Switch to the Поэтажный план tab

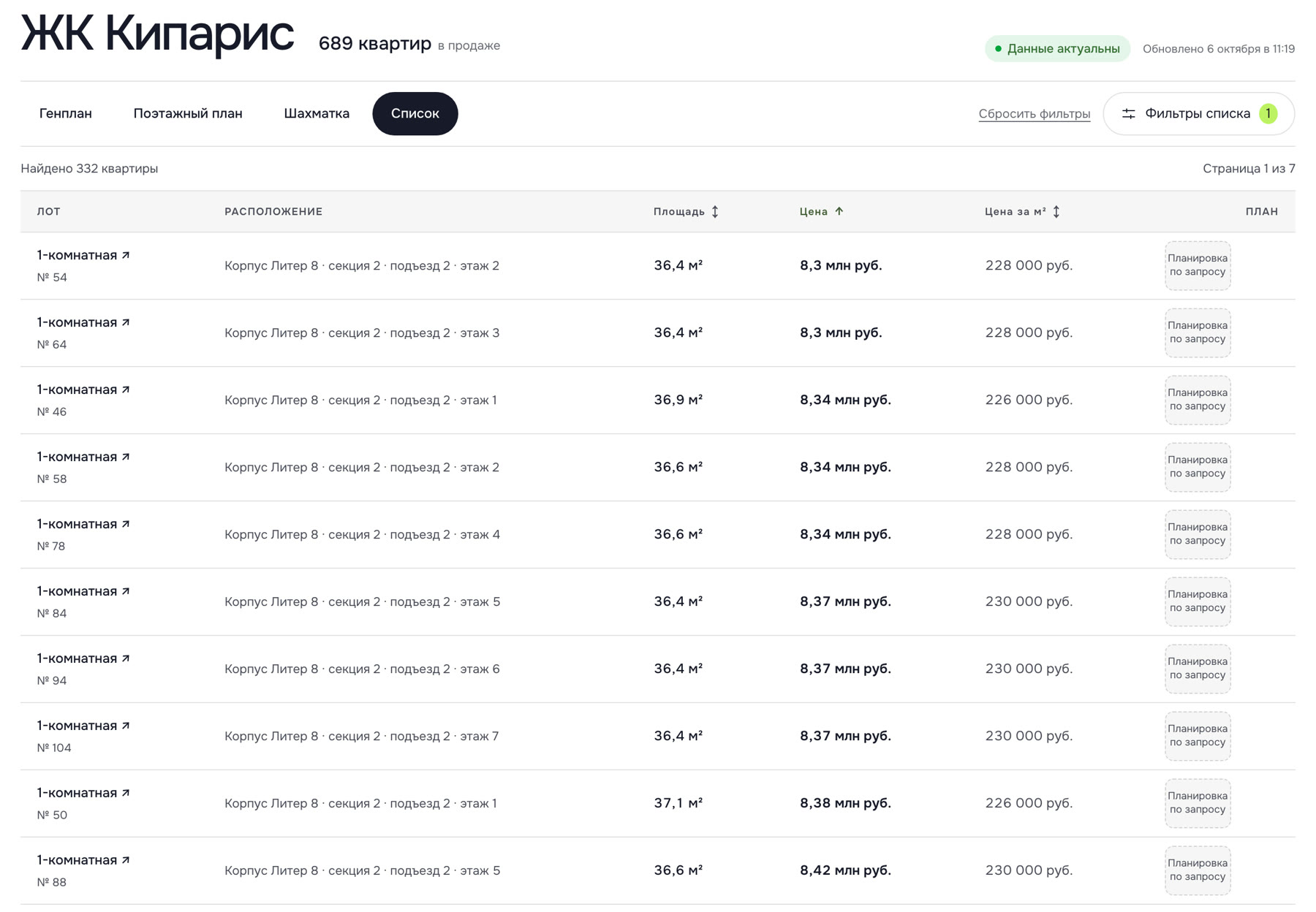188,113
